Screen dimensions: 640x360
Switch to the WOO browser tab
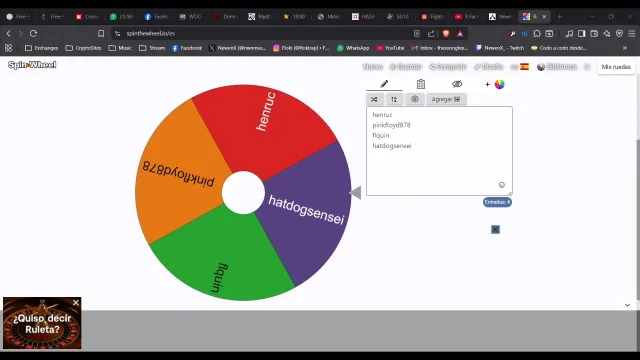[x=191, y=16]
